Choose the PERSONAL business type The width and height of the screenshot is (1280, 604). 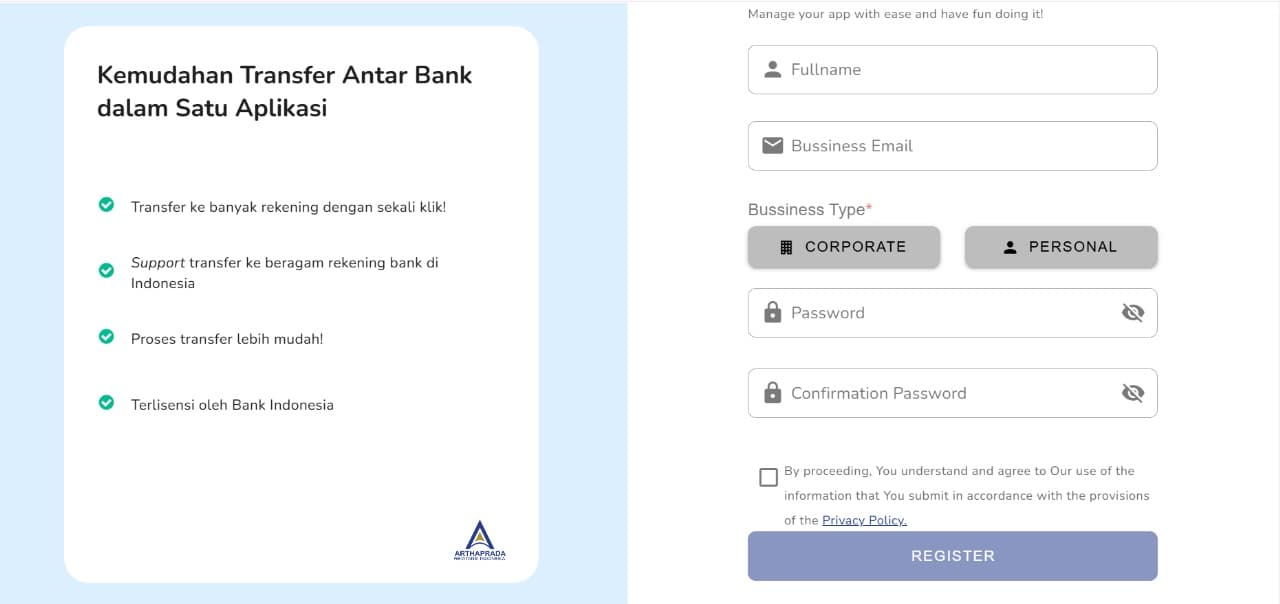[x=1061, y=247]
